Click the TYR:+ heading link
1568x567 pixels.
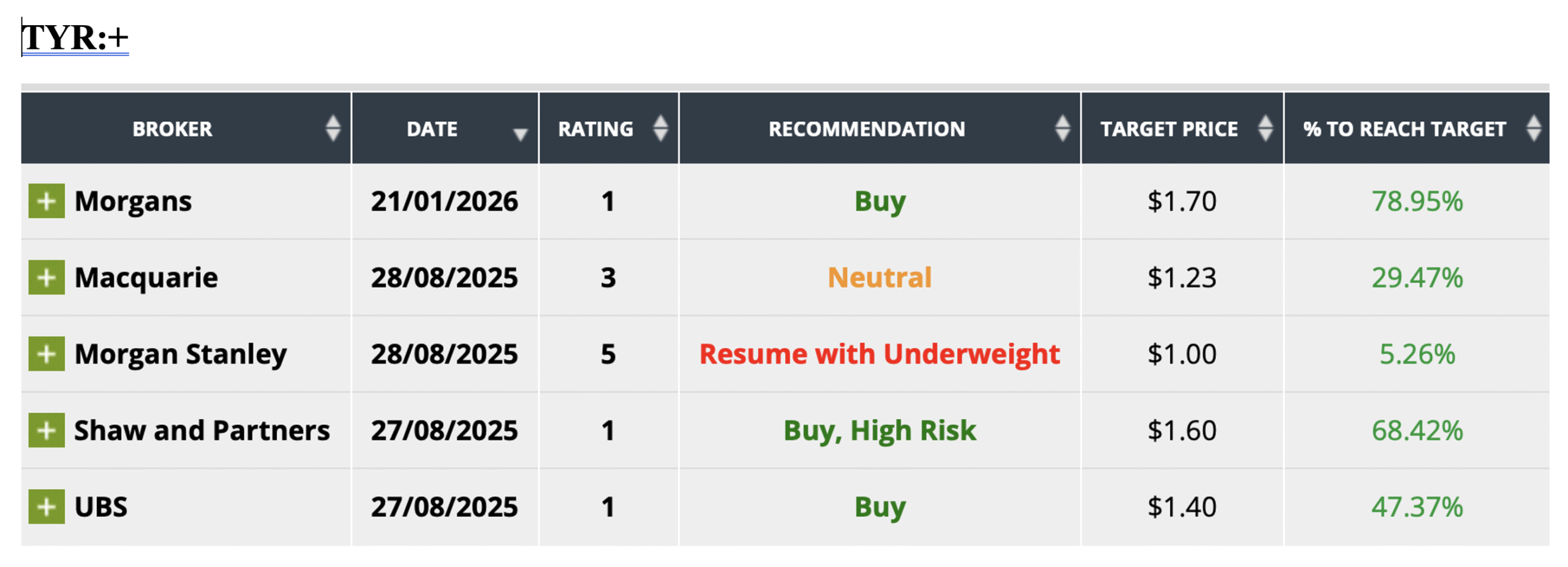(x=75, y=38)
